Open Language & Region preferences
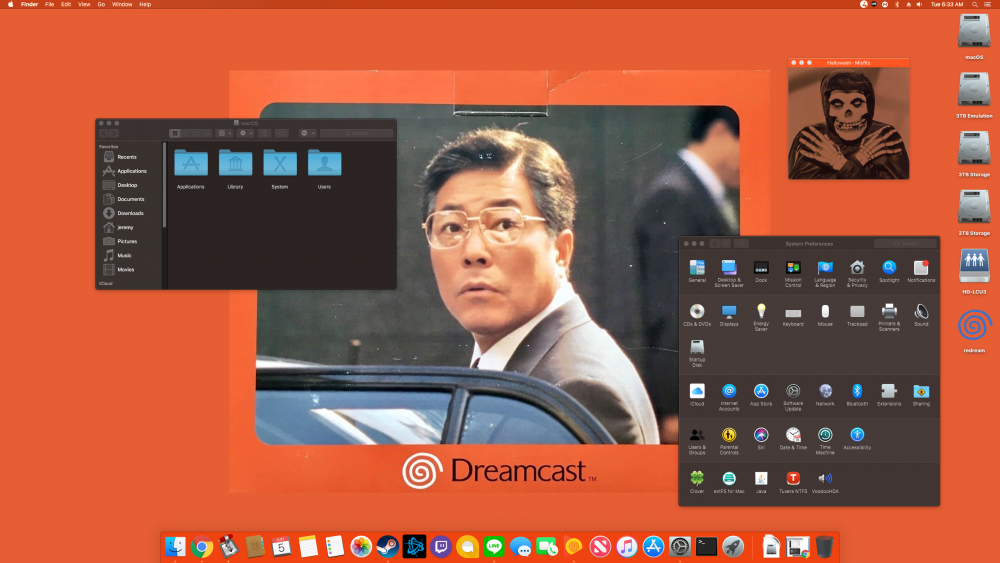This screenshot has height=563, width=1000. [825, 273]
